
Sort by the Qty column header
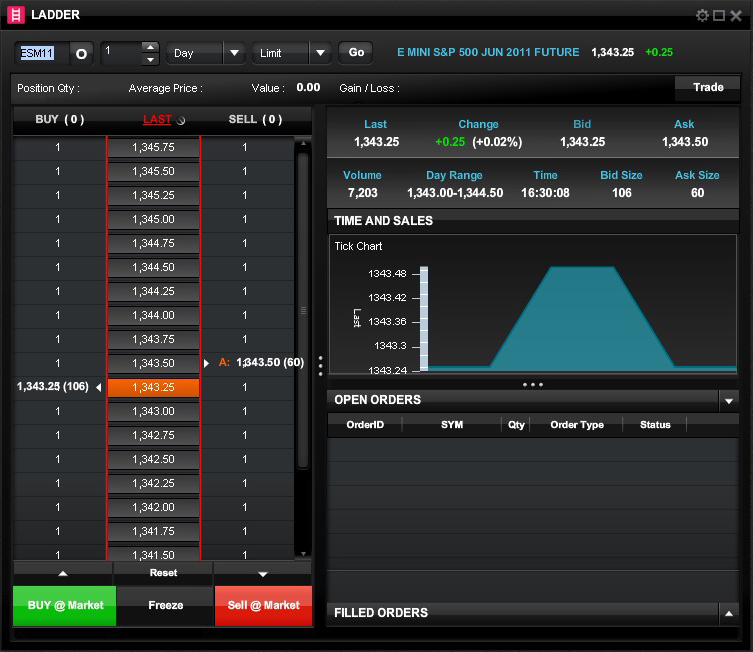coord(516,425)
